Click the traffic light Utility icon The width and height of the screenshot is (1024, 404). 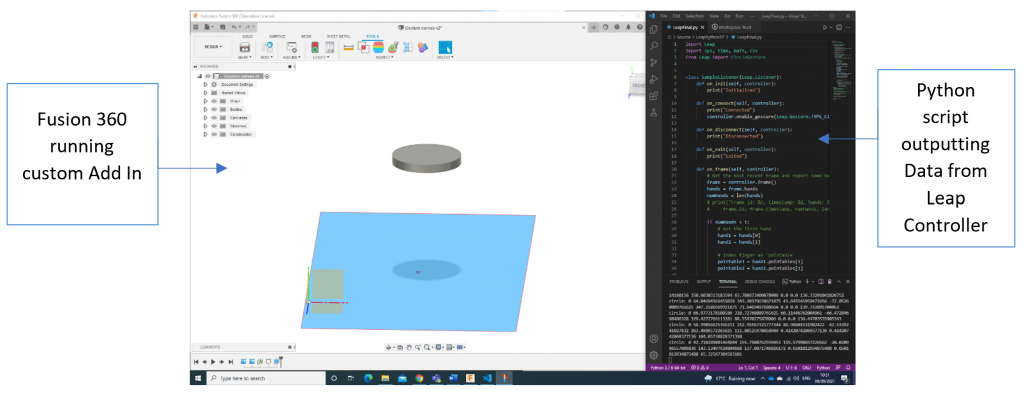315,48
